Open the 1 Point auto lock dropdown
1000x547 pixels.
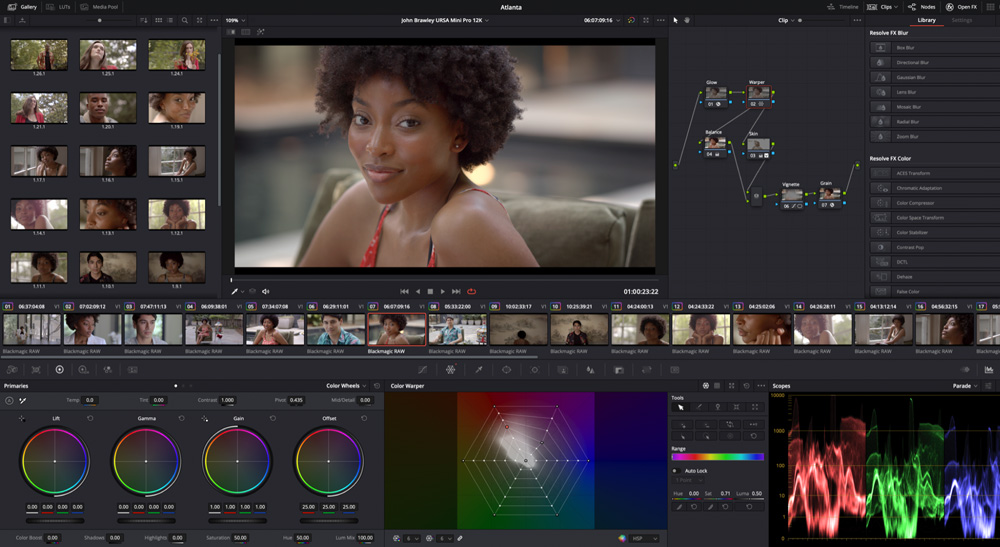coord(689,479)
